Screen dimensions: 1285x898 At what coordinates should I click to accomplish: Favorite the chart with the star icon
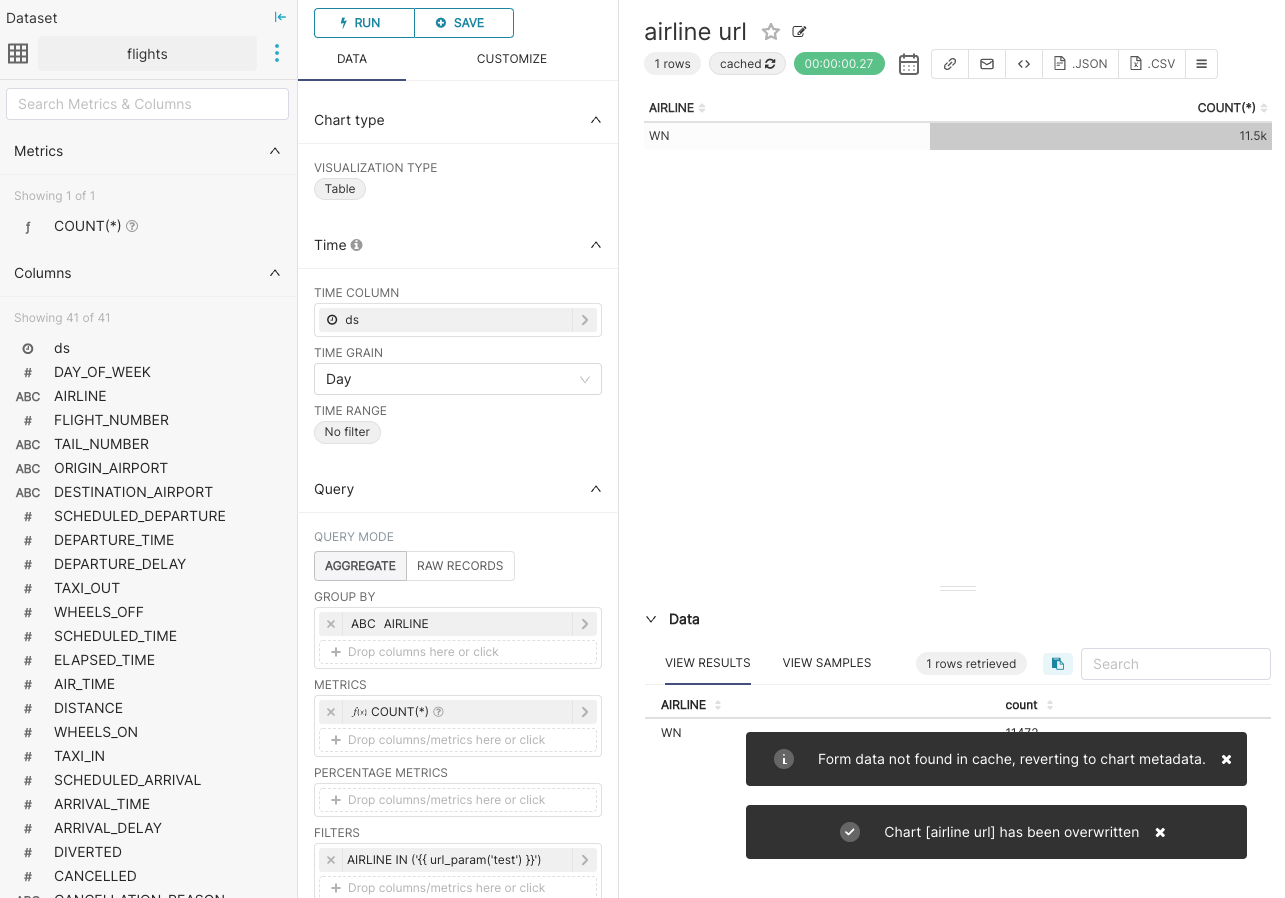[x=771, y=32]
